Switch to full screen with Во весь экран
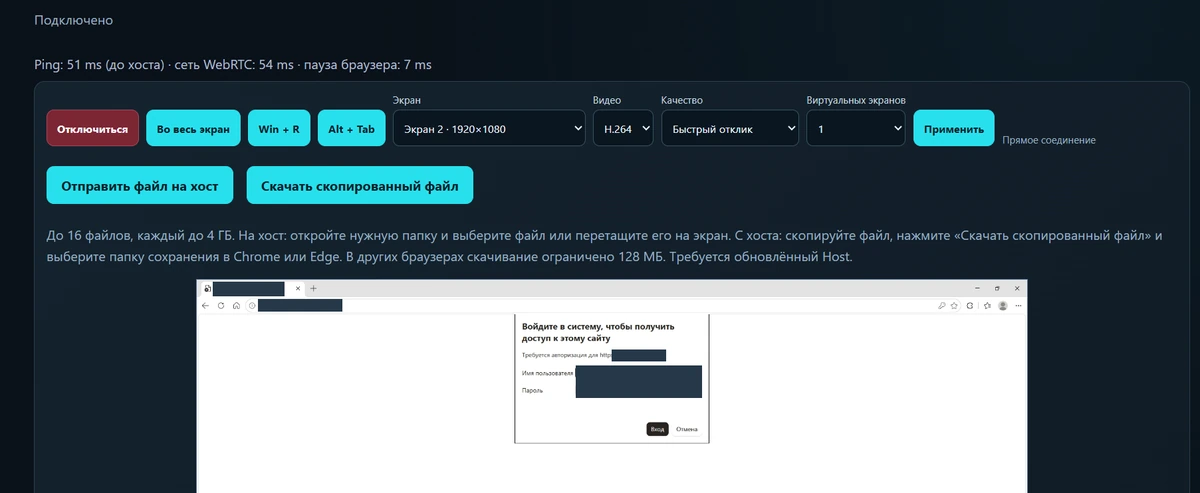Image resolution: width=1200 pixels, height=493 pixels. pyautogui.click(x=194, y=129)
